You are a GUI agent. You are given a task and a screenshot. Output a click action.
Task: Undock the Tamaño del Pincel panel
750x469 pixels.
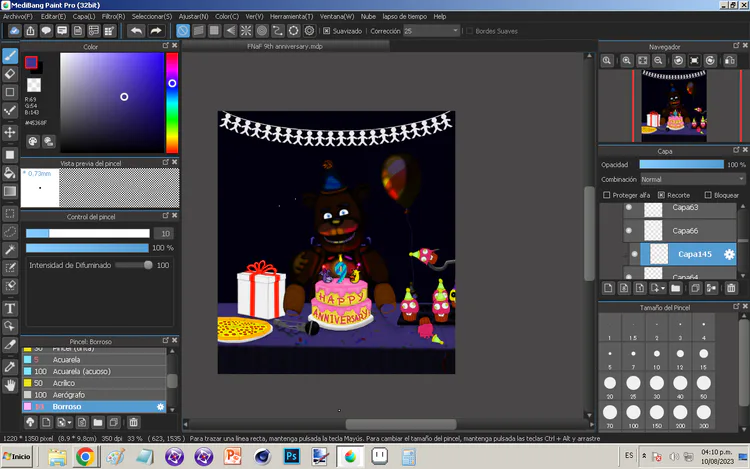click(x=736, y=306)
